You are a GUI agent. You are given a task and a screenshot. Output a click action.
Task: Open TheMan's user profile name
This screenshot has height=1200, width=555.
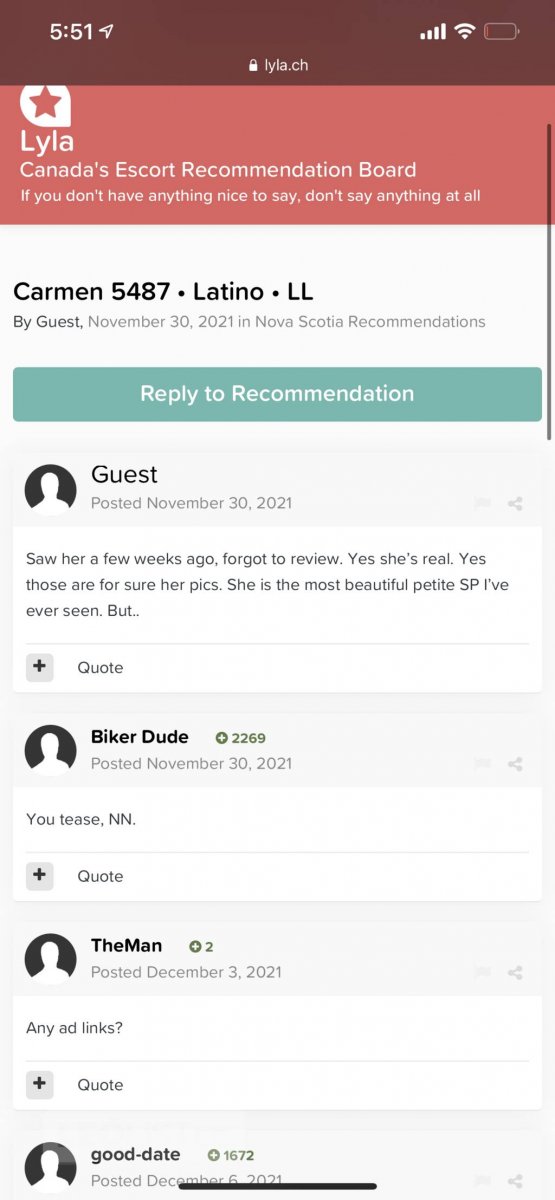[x=126, y=945]
